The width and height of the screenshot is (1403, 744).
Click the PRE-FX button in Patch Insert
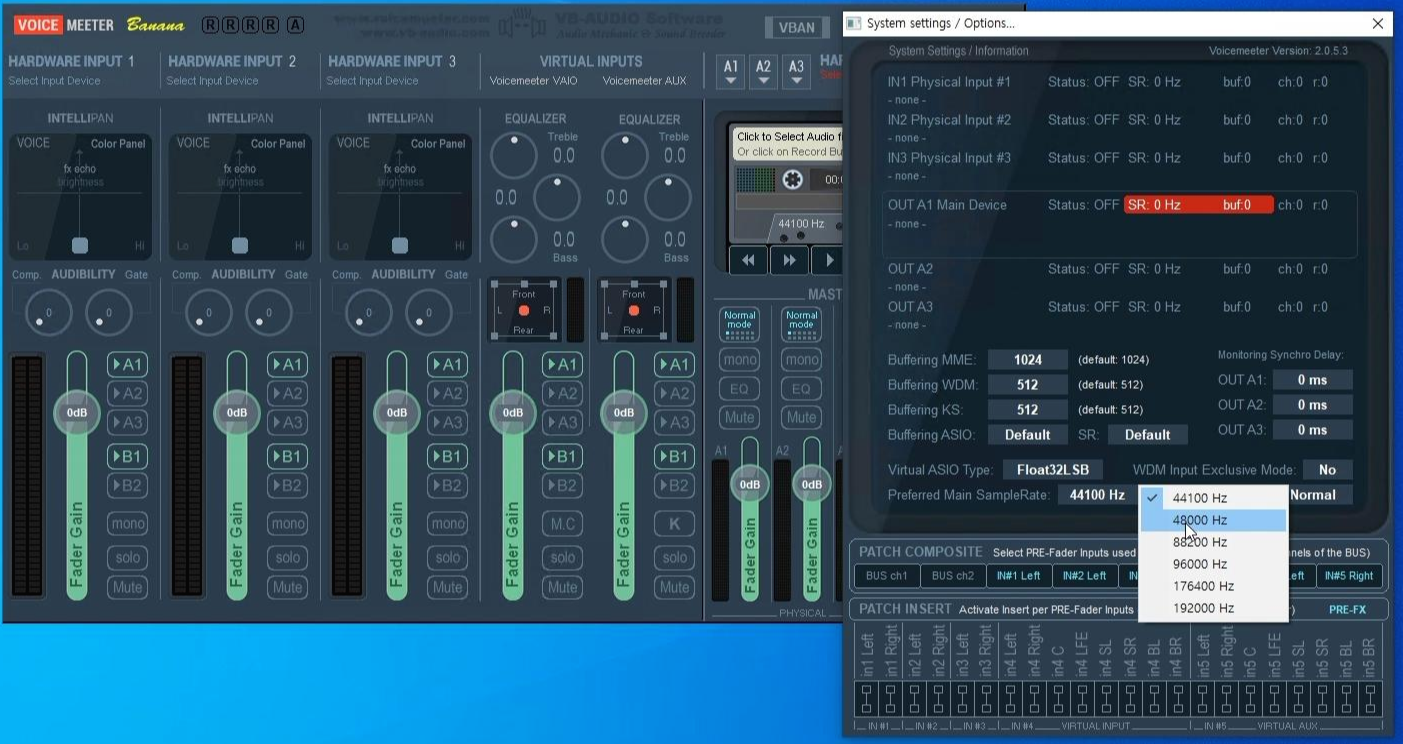coord(1347,609)
